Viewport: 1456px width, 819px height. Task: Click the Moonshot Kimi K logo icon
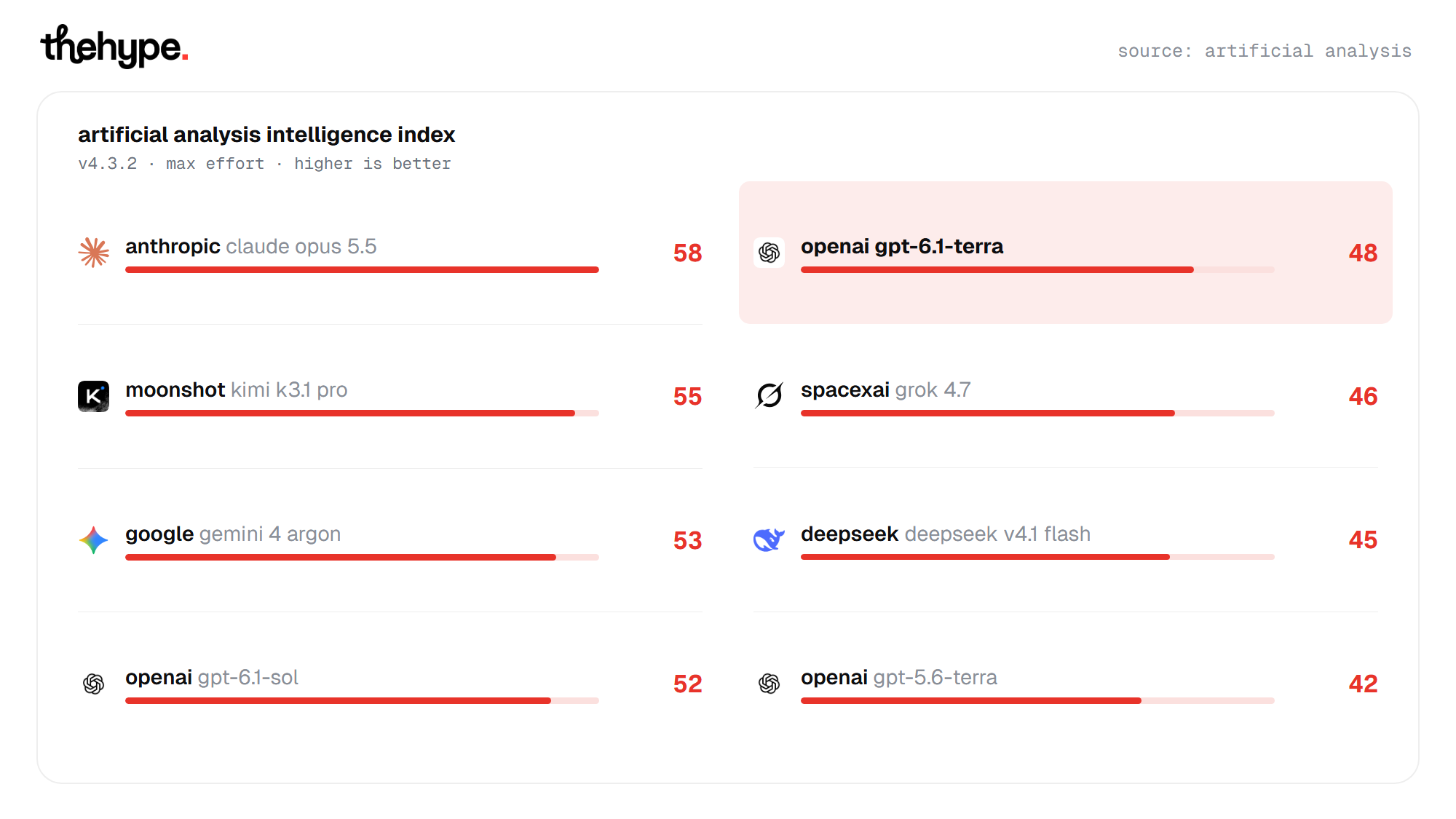(94, 396)
